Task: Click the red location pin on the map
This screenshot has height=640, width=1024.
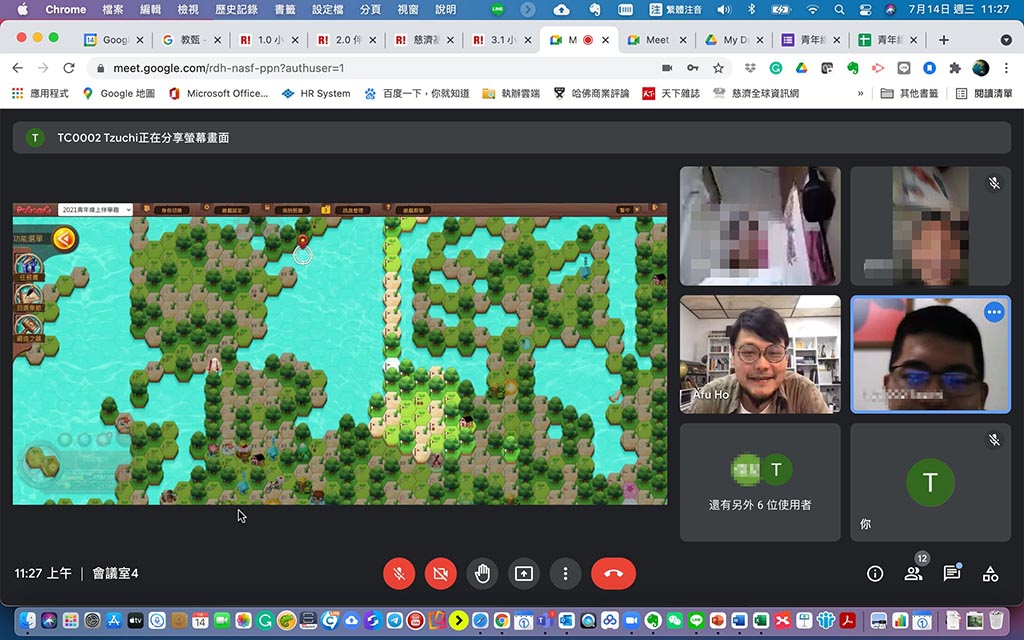Action: point(302,242)
